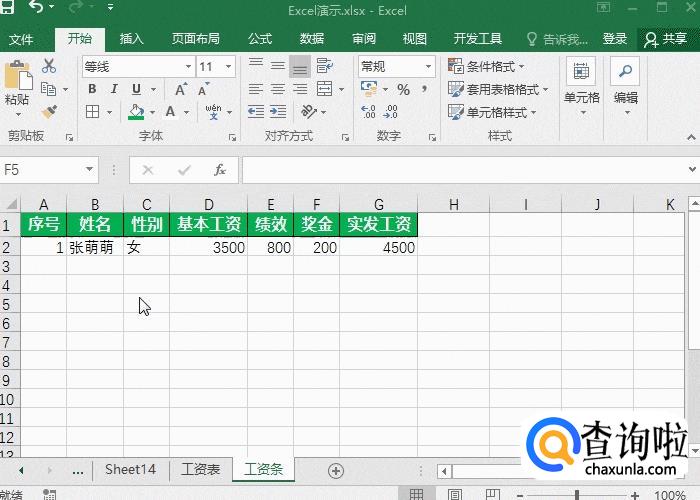
Task: Increase cell indent
Action: pyautogui.click(x=278, y=112)
